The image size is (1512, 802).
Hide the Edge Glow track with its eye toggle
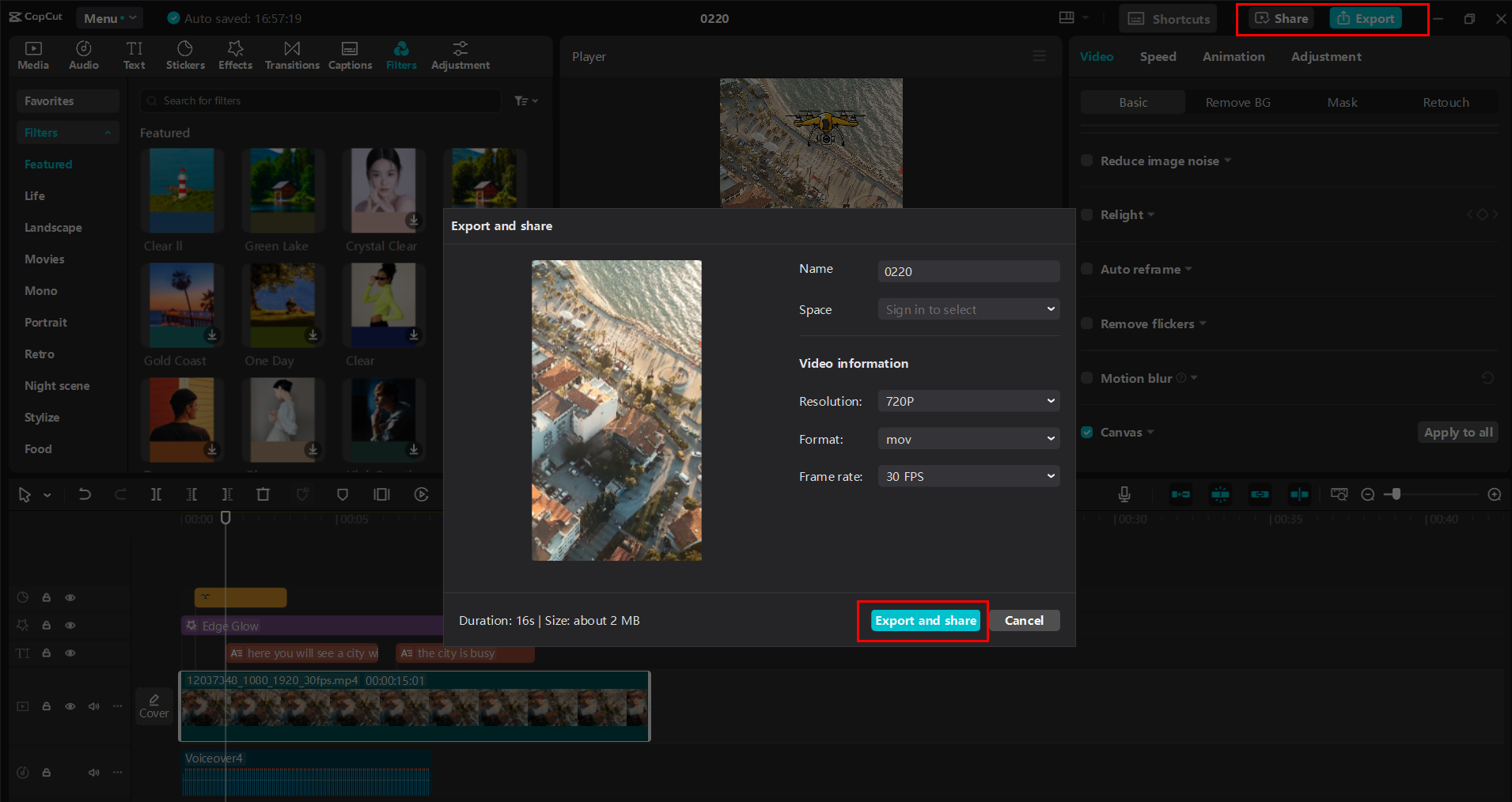tap(70, 625)
